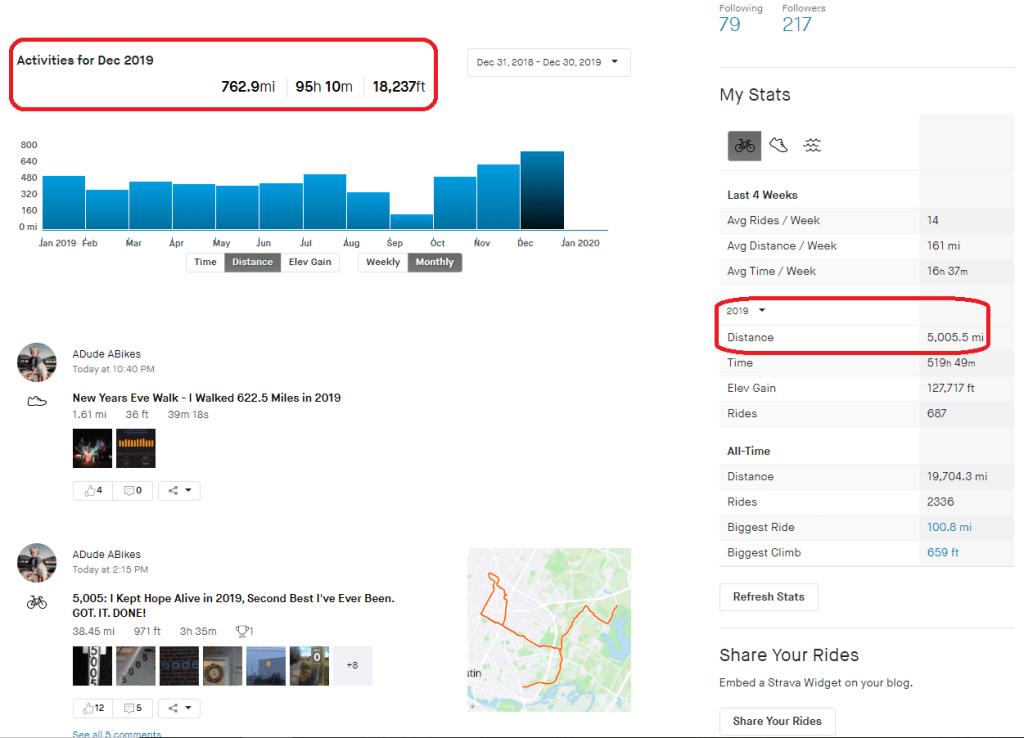
Task: Open the date range dropdown
Action: point(548,62)
